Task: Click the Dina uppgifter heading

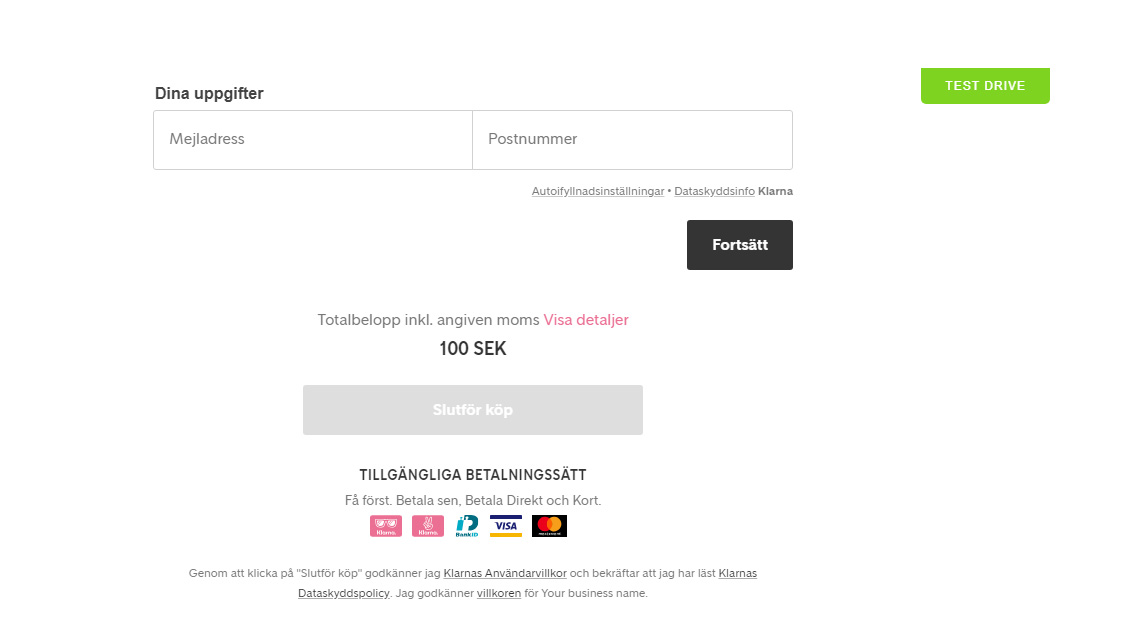Action: click(209, 93)
